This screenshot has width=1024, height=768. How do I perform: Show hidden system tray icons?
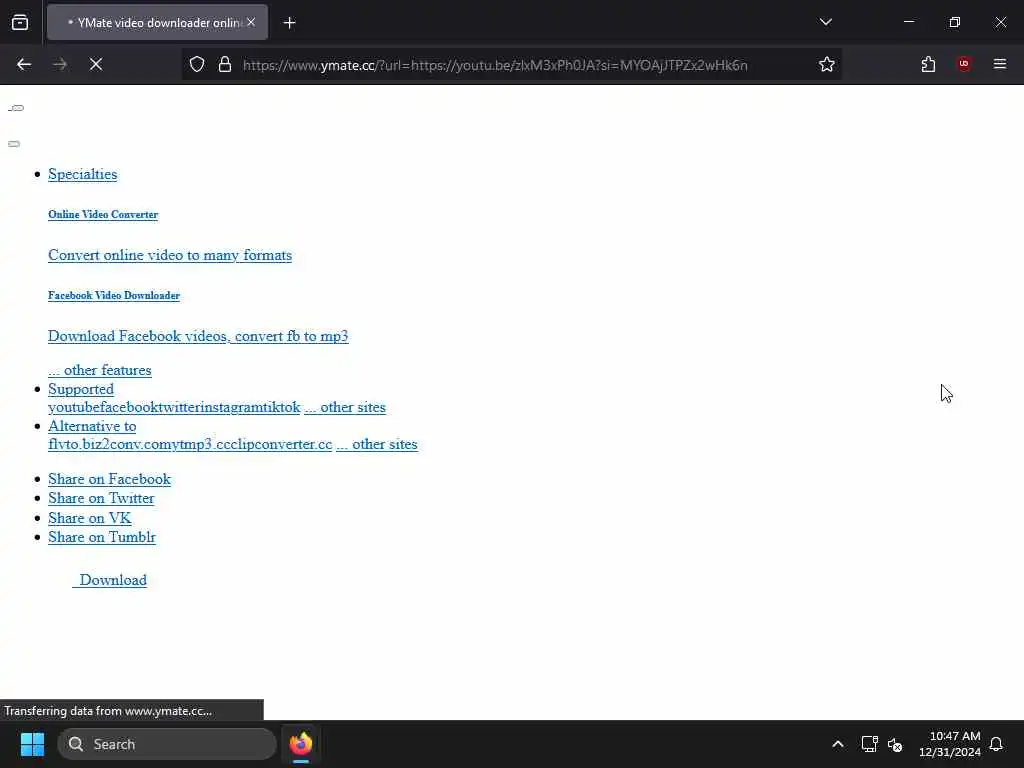click(x=838, y=744)
